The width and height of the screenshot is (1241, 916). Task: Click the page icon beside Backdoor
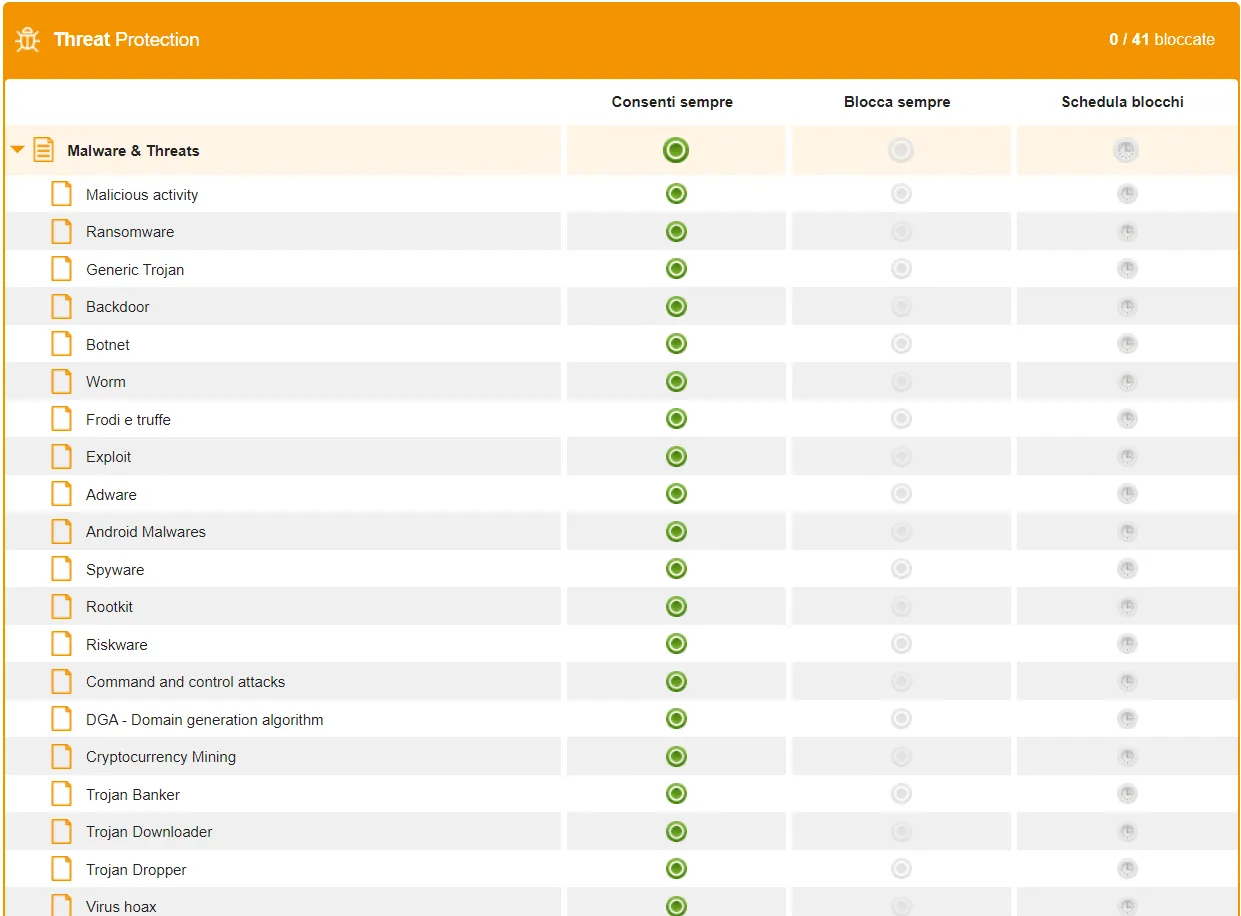(62, 307)
